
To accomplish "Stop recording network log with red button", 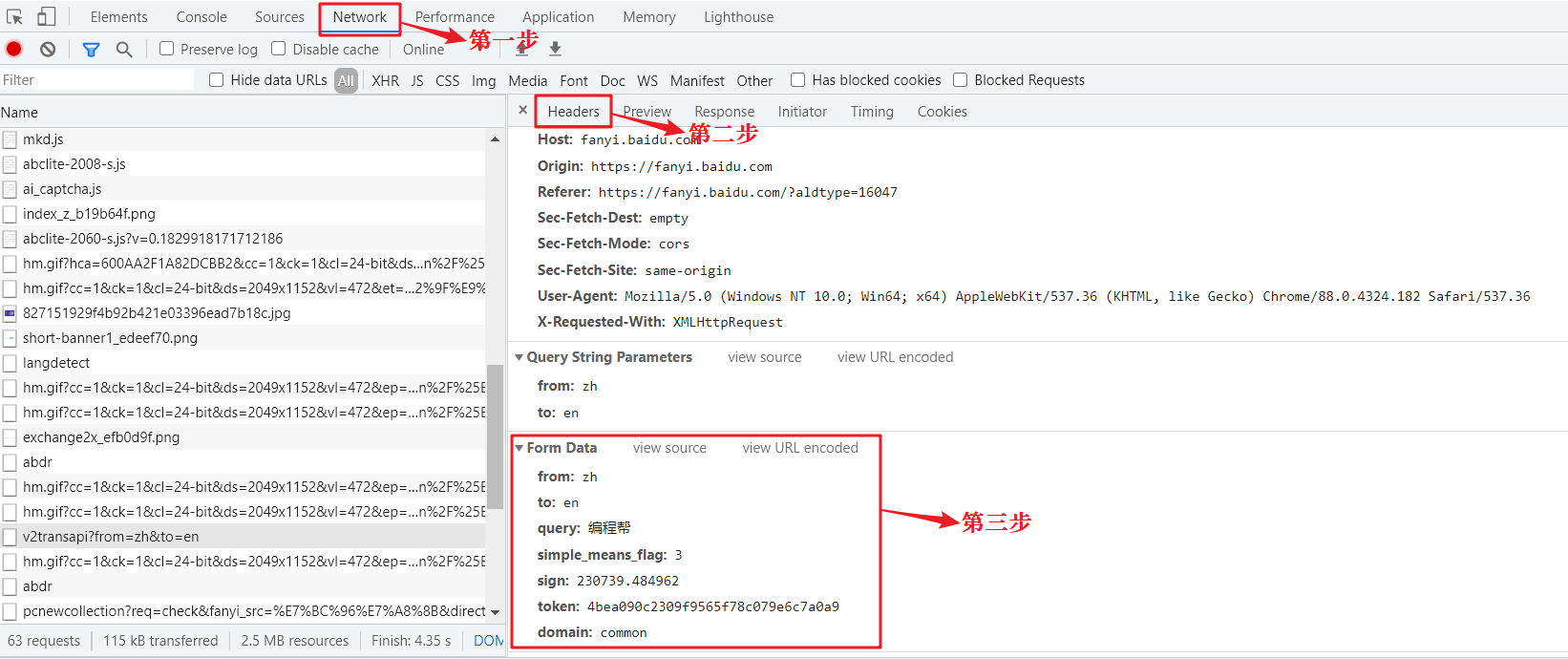I will click(x=14, y=49).
